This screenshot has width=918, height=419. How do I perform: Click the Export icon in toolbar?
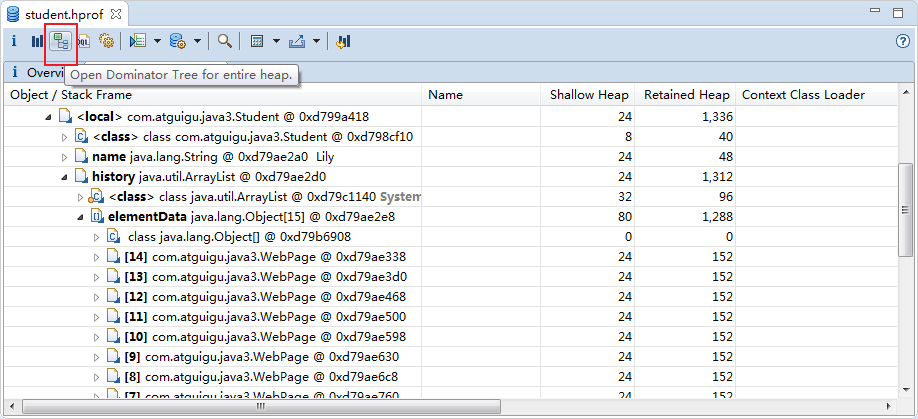point(297,41)
